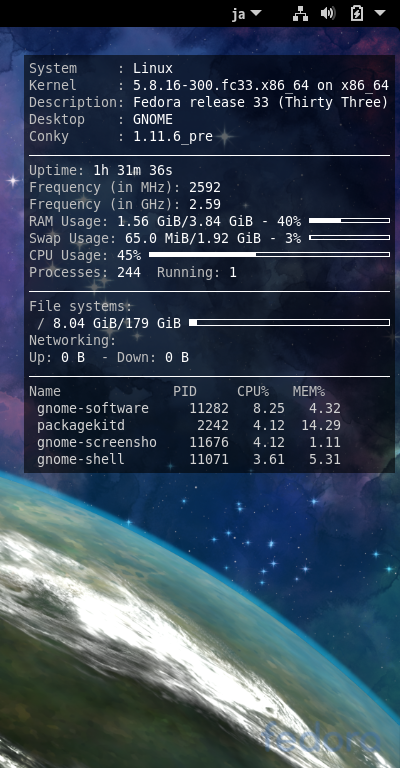The height and width of the screenshot is (768, 400).
Task: Click the frequency value 2.59
Action: tap(205, 204)
